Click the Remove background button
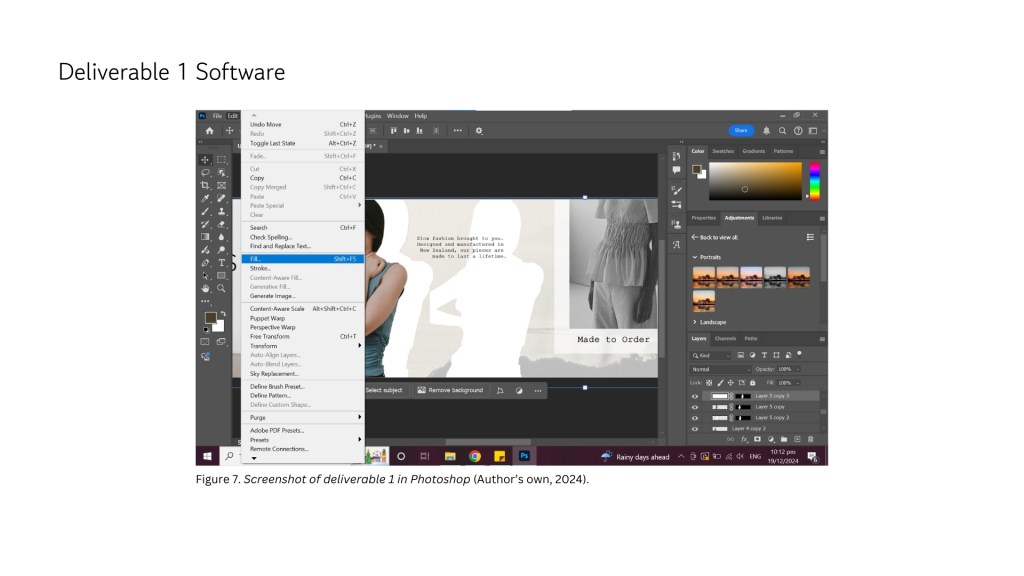The height and width of the screenshot is (576, 1024). [x=450, y=390]
